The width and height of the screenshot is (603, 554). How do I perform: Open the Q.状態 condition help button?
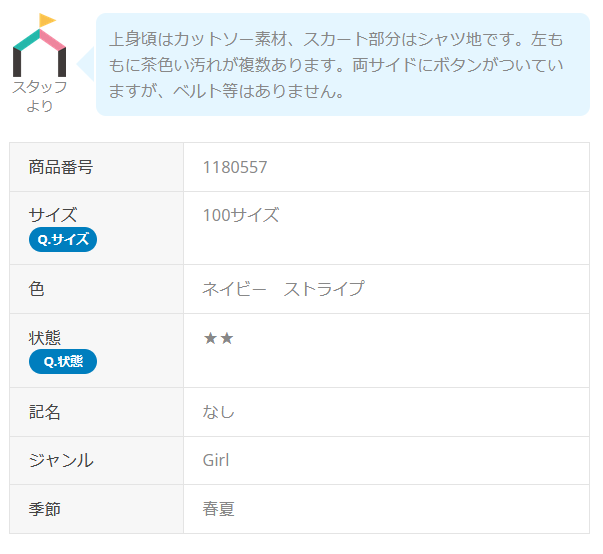63,361
